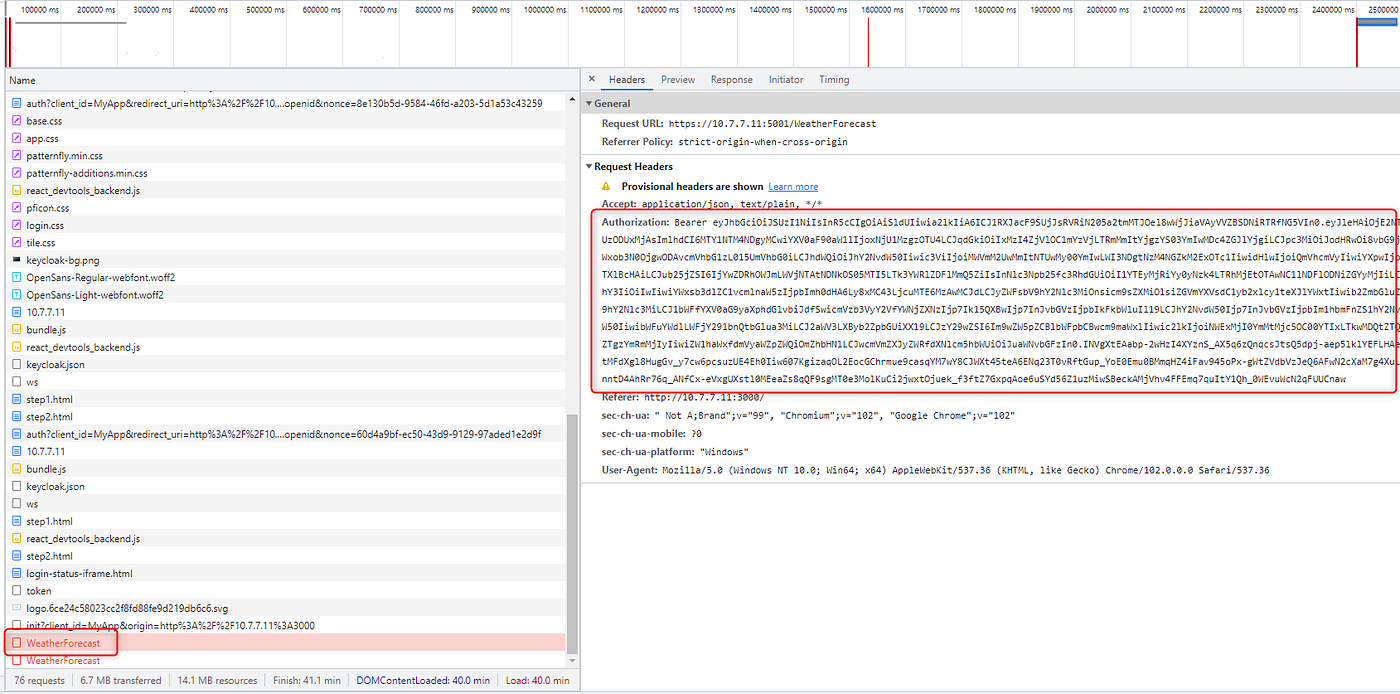Screen dimensions: 1400x694
Task: Click the 100000 ms timeline tick
Action: [x=38, y=9]
